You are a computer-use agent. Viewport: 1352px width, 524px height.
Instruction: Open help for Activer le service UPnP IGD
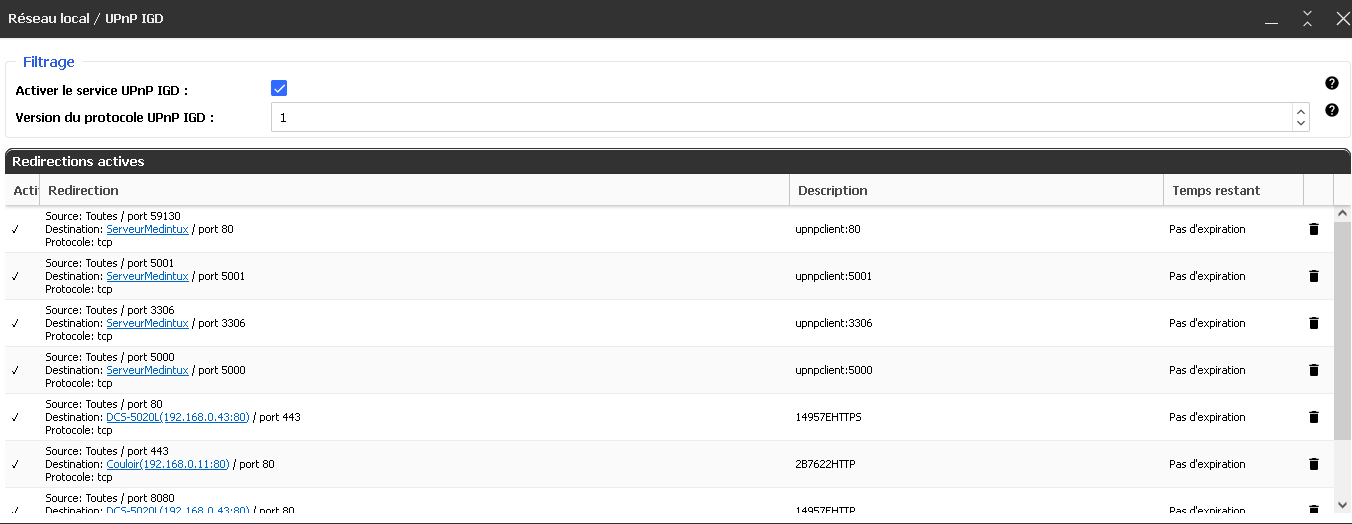[1332, 83]
